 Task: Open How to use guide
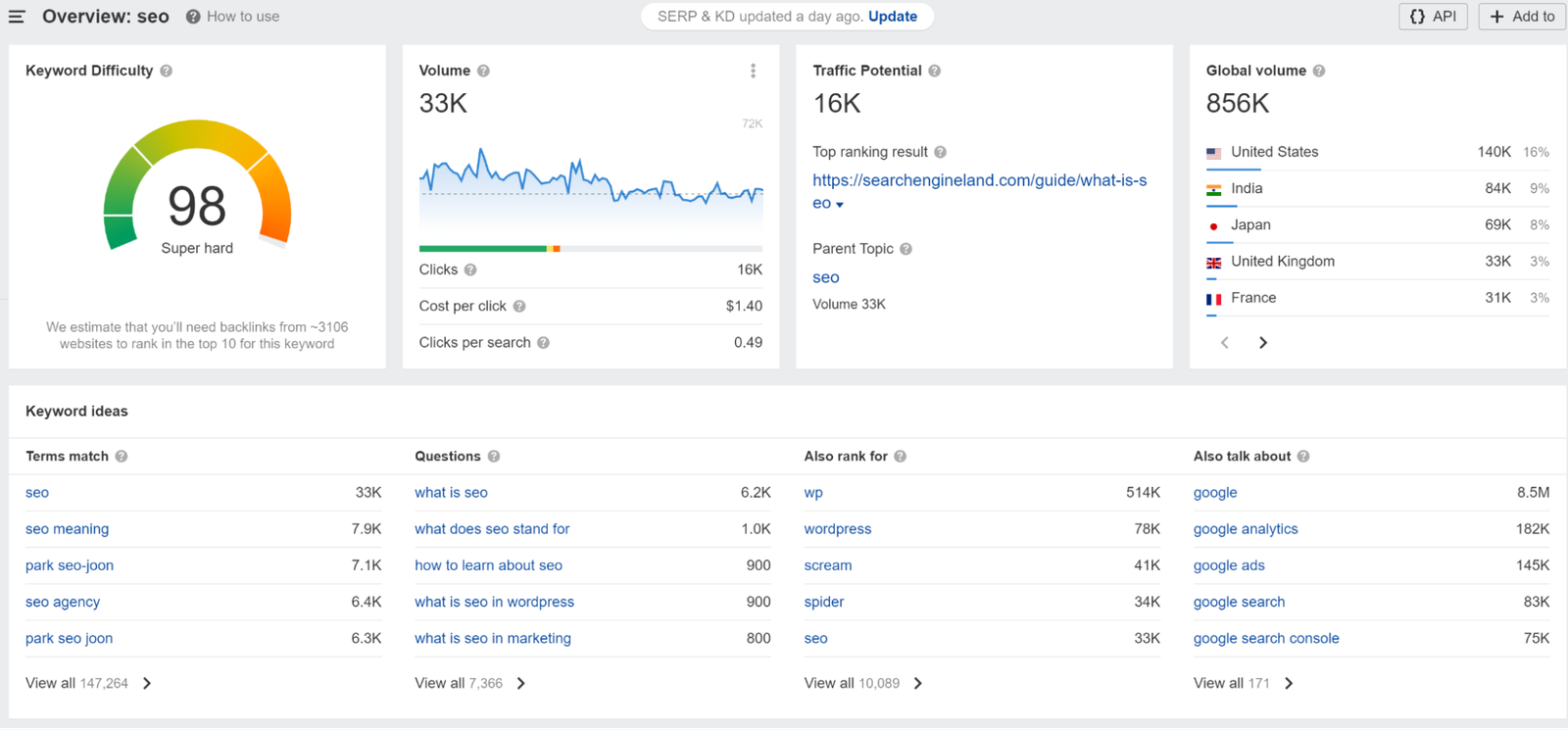243,17
